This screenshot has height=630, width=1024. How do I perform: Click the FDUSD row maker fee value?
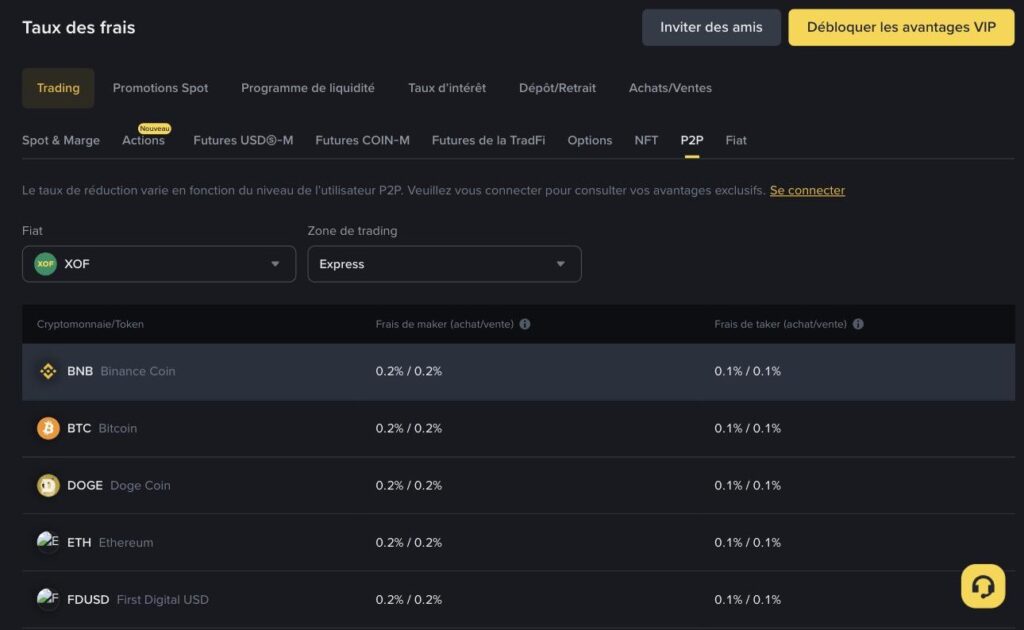tap(409, 599)
